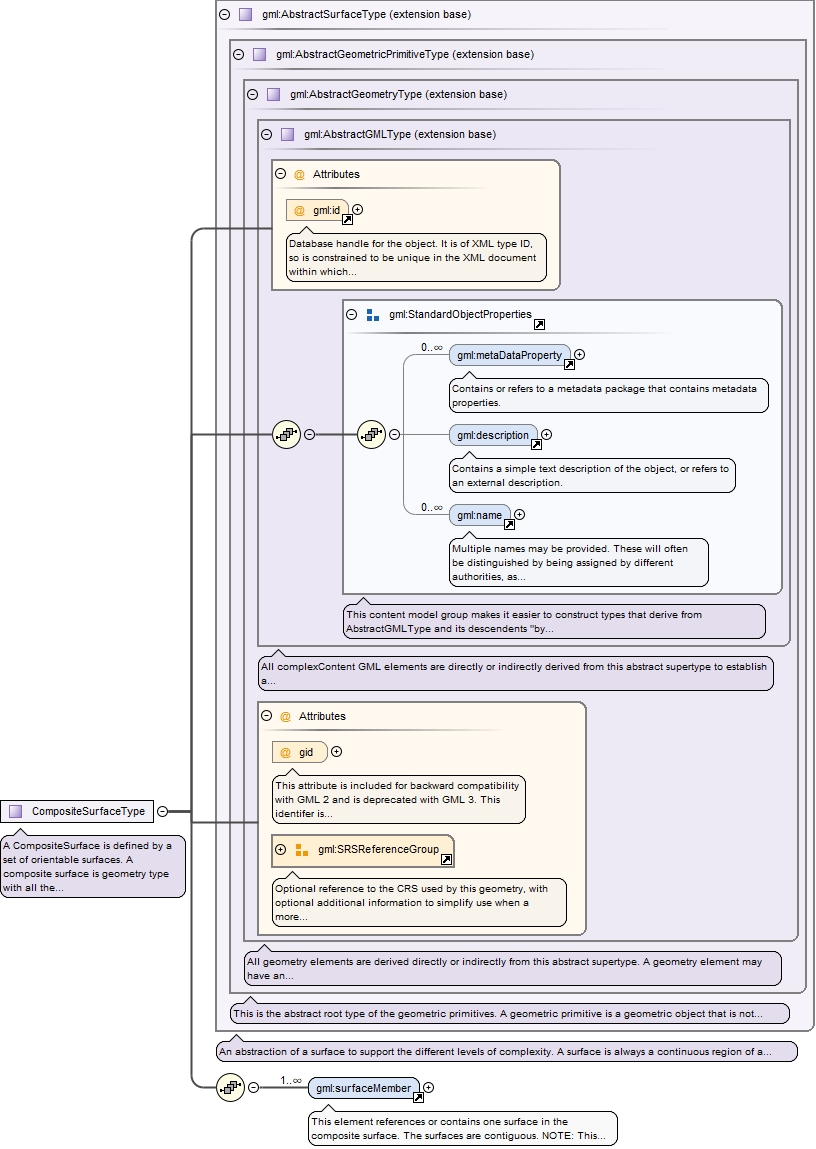Select the gml:SRSReferenceGroup box
The height and width of the screenshot is (1149, 816).
tap(363, 849)
